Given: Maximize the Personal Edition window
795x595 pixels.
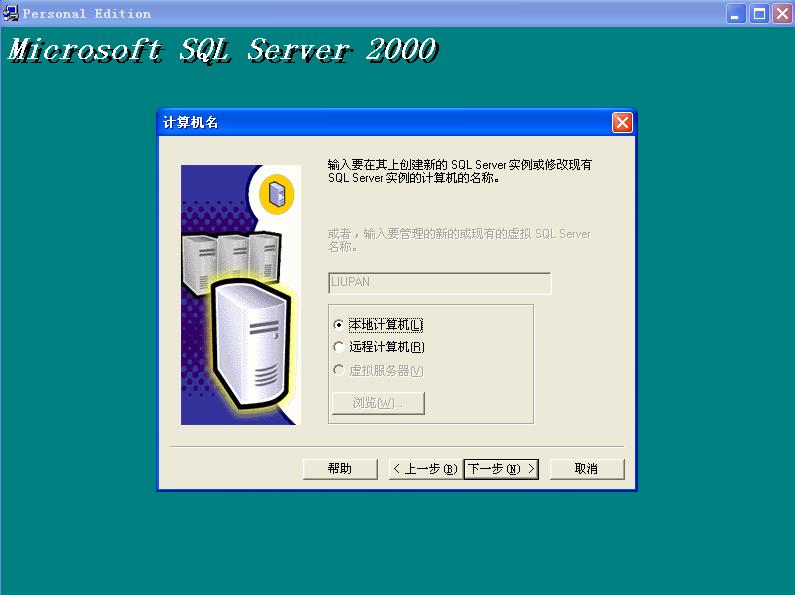Looking at the screenshot, I should pyautogui.click(x=759, y=14).
